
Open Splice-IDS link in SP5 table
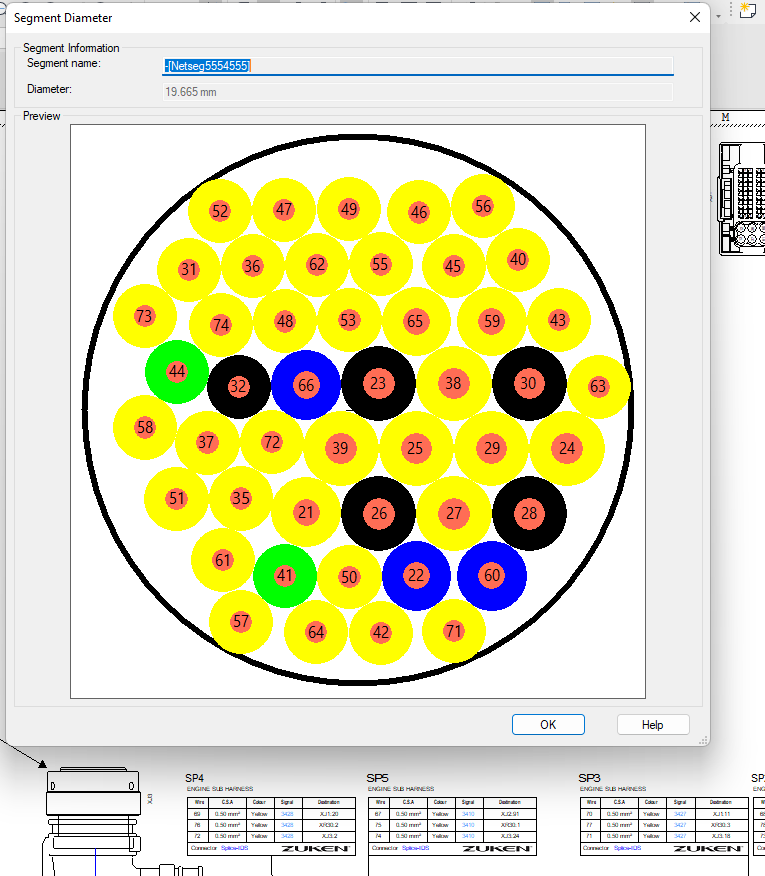coord(415,848)
